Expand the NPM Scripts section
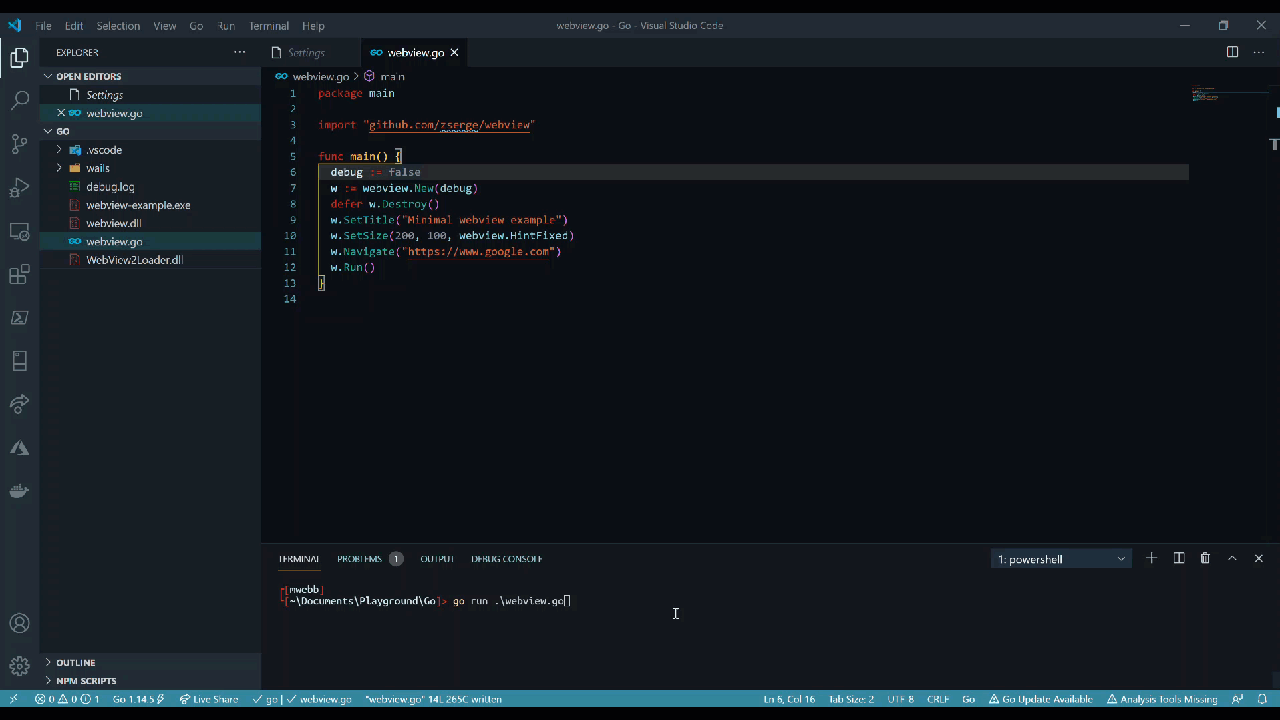 click(x=150, y=681)
